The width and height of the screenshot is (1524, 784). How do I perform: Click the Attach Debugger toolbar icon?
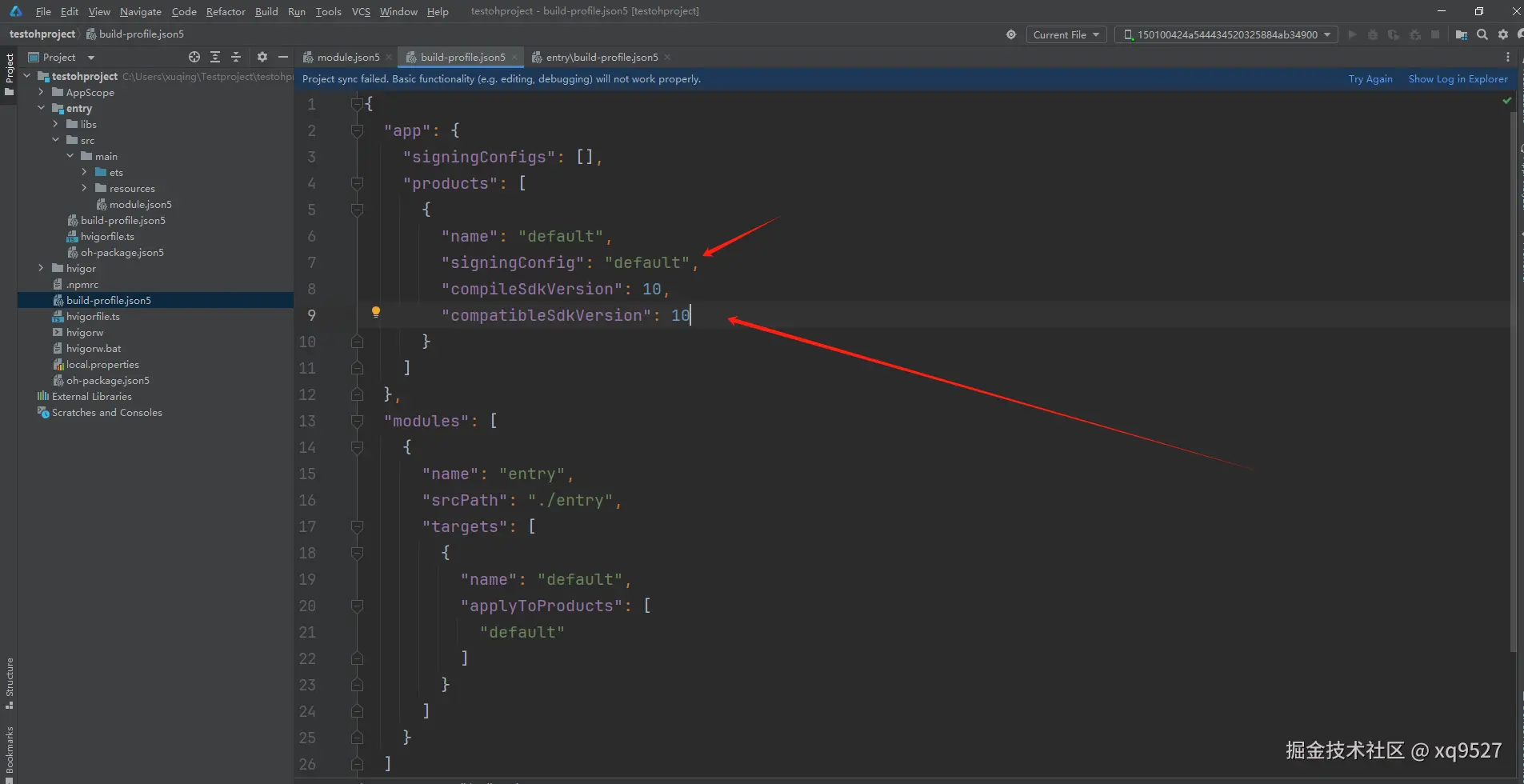(1415, 34)
